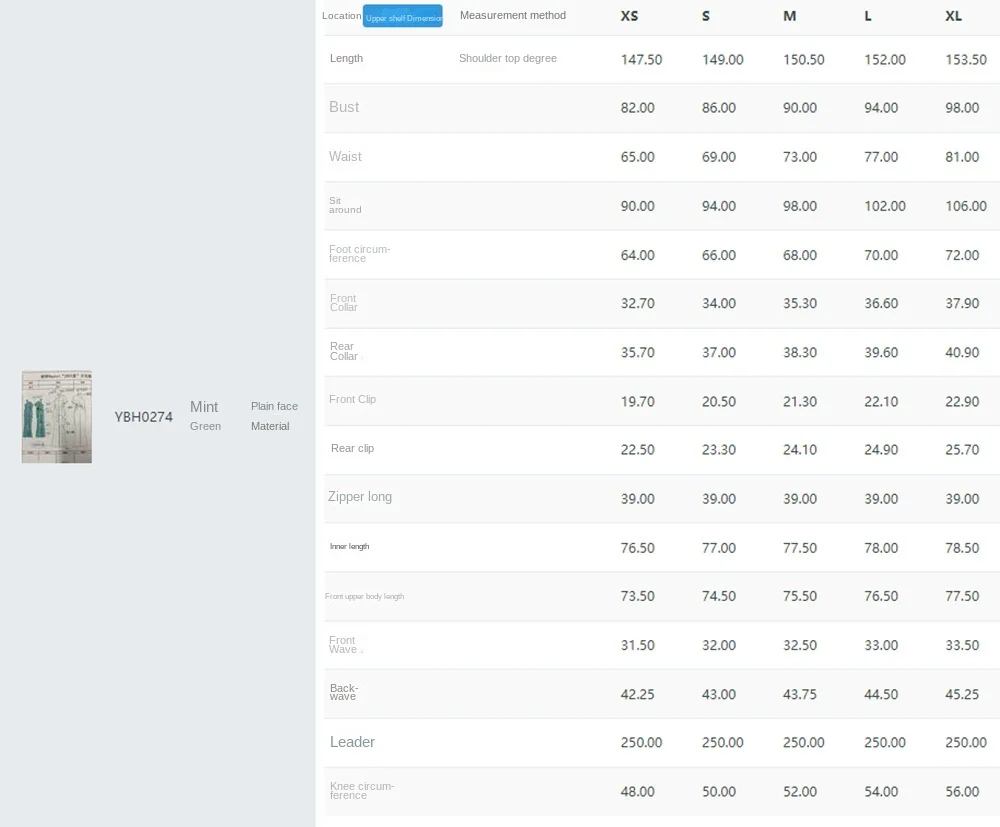Select the Zipper long row label
This screenshot has width=1000, height=827.
point(360,497)
